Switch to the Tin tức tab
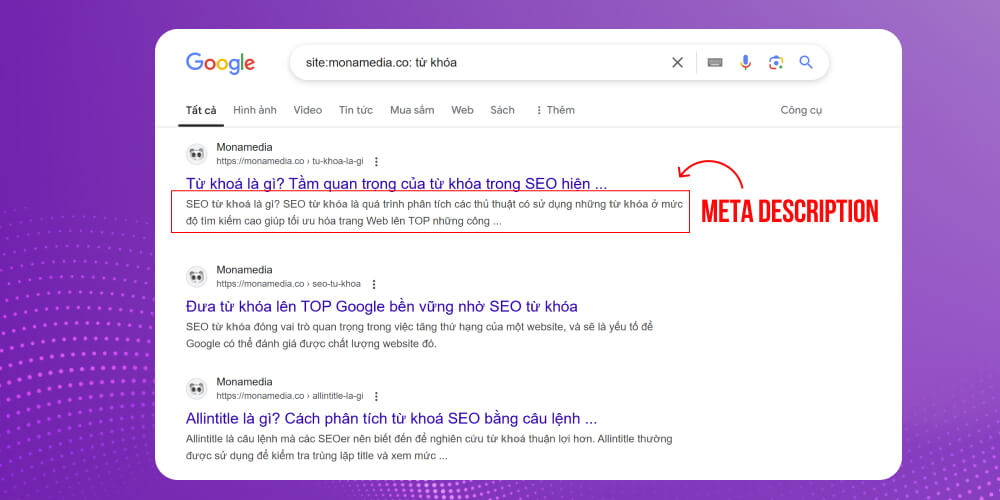Image resolution: width=1000 pixels, height=500 pixels. tap(356, 110)
